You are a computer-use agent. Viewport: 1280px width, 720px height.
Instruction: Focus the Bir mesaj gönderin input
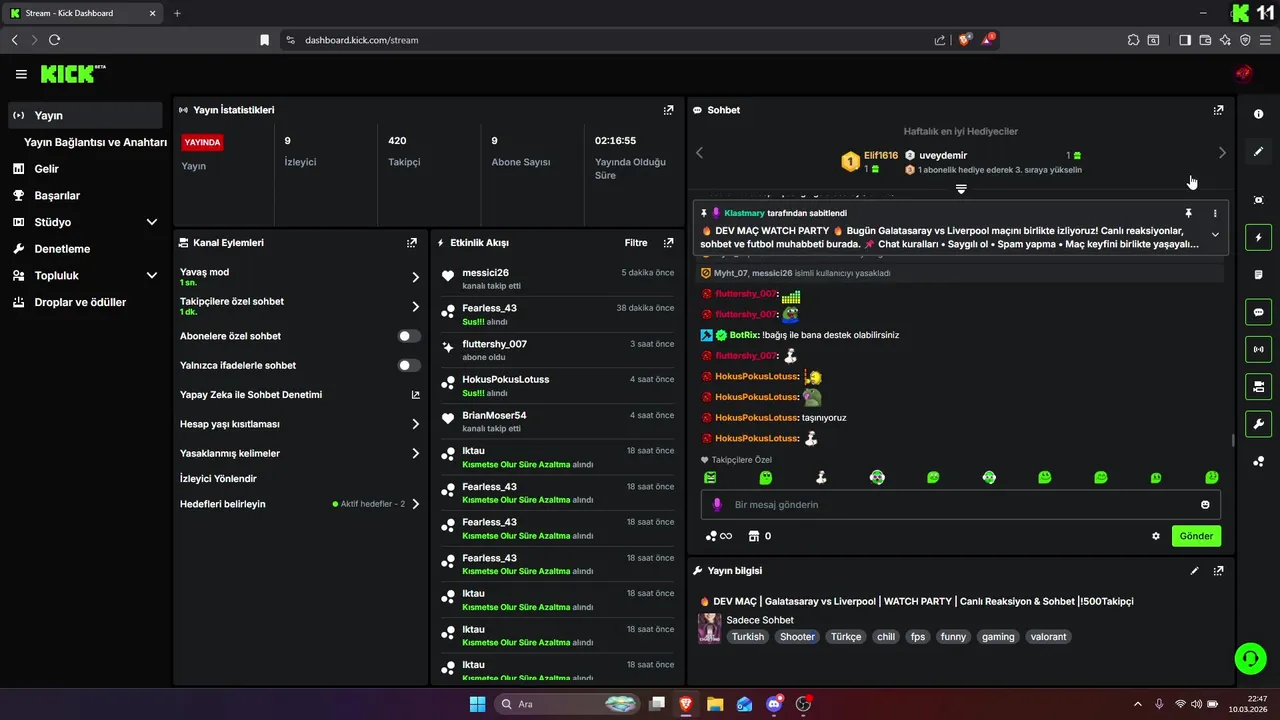point(960,505)
